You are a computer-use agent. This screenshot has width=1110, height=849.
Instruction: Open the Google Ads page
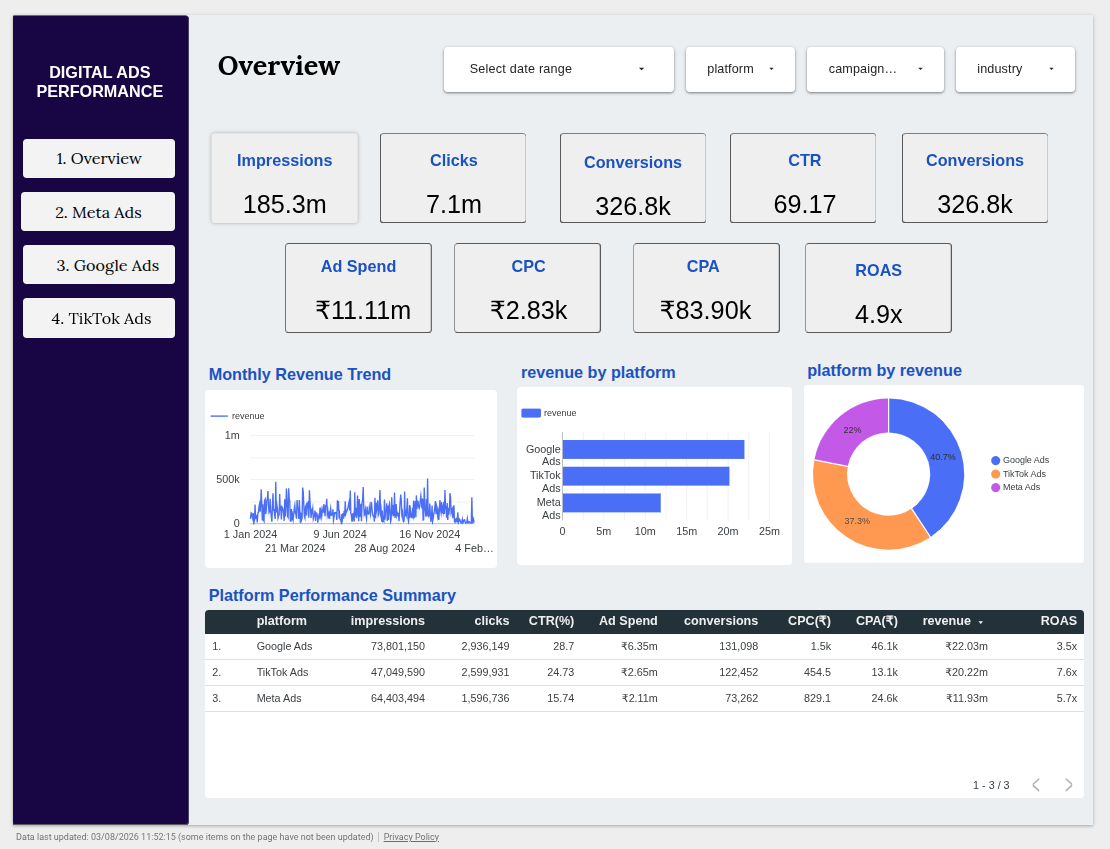tap(99, 265)
